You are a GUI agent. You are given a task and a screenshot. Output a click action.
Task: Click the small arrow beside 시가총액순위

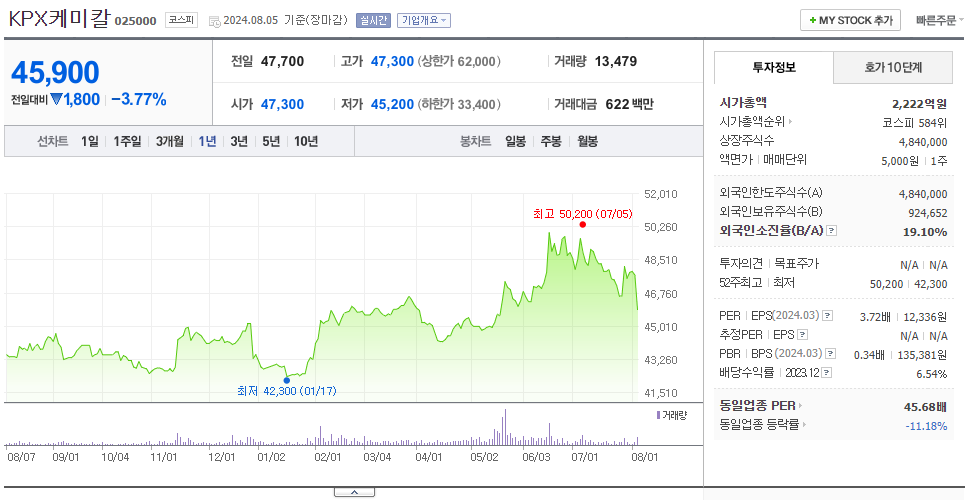tap(790, 122)
